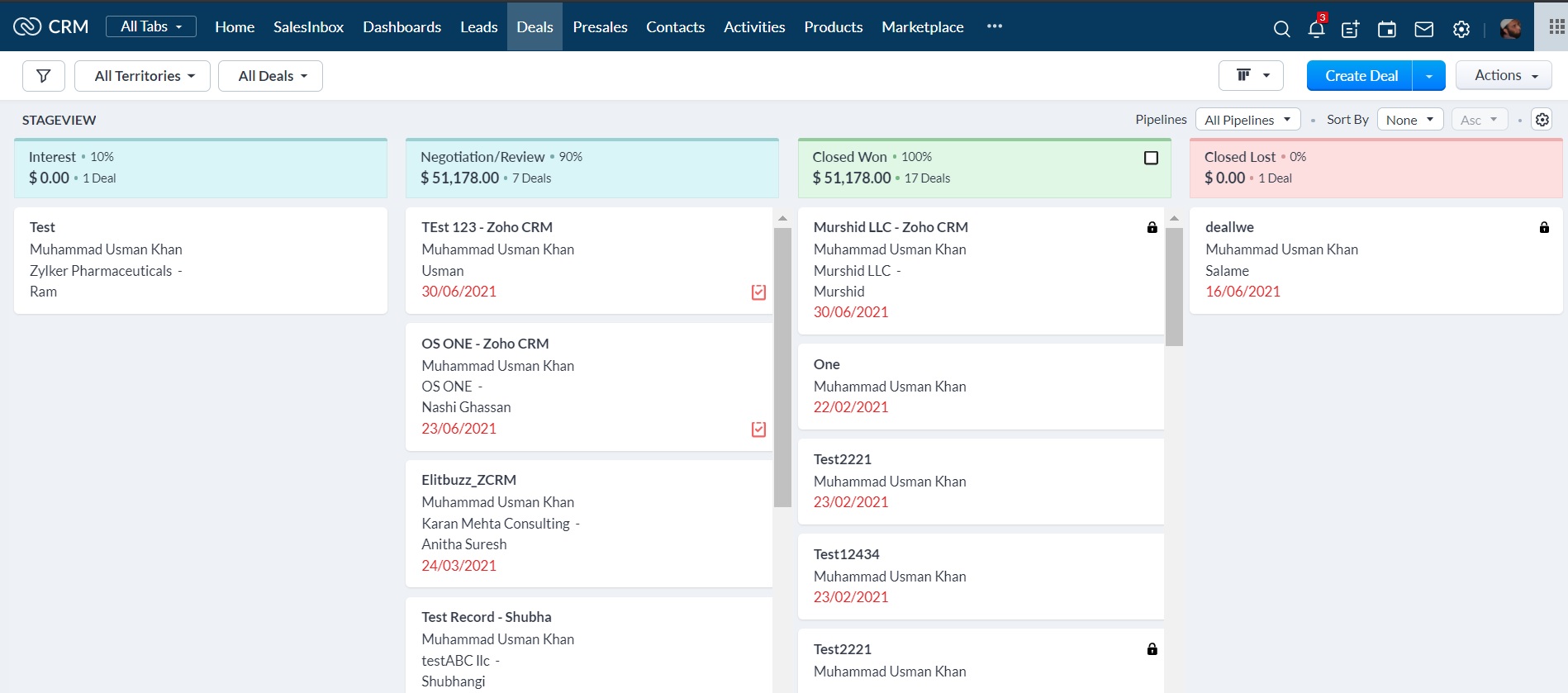
Task: Open the notifications bell
Action: coord(1316,29)
